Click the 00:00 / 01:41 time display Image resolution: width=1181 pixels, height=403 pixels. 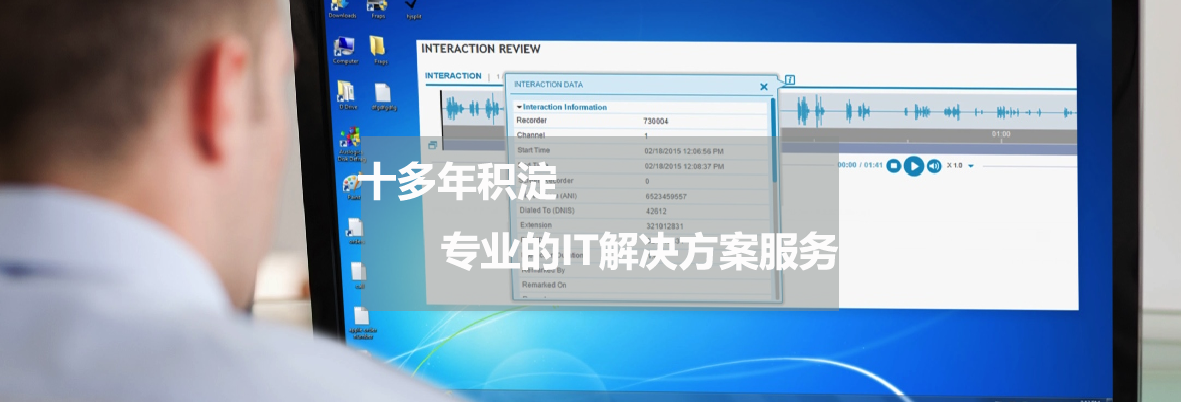pos(860,165)
